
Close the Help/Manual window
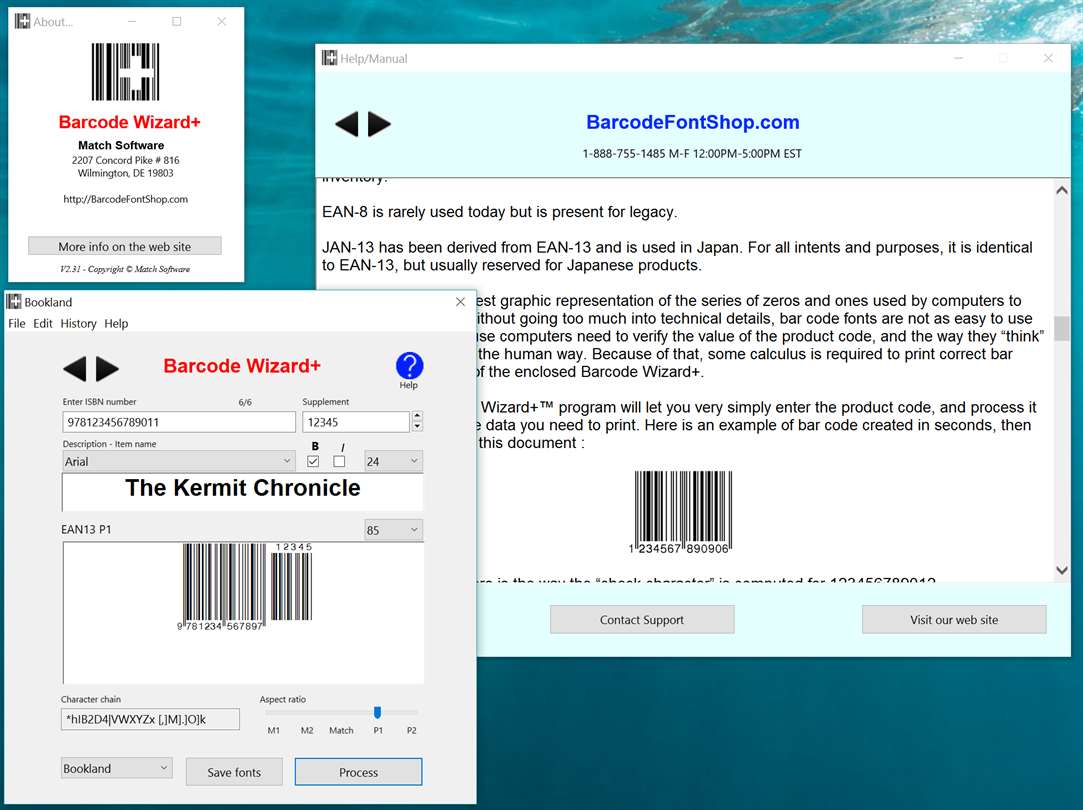[1048, 58]
